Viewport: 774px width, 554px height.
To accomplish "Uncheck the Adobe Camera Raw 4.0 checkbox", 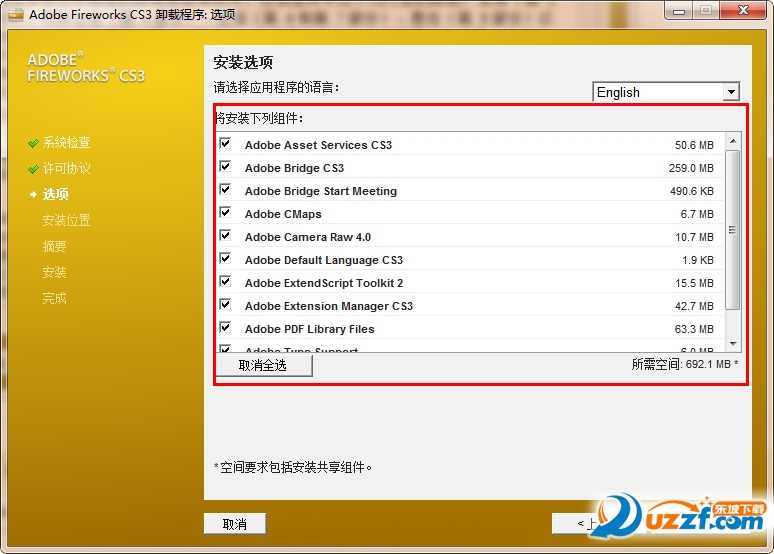I will [225, 236].
